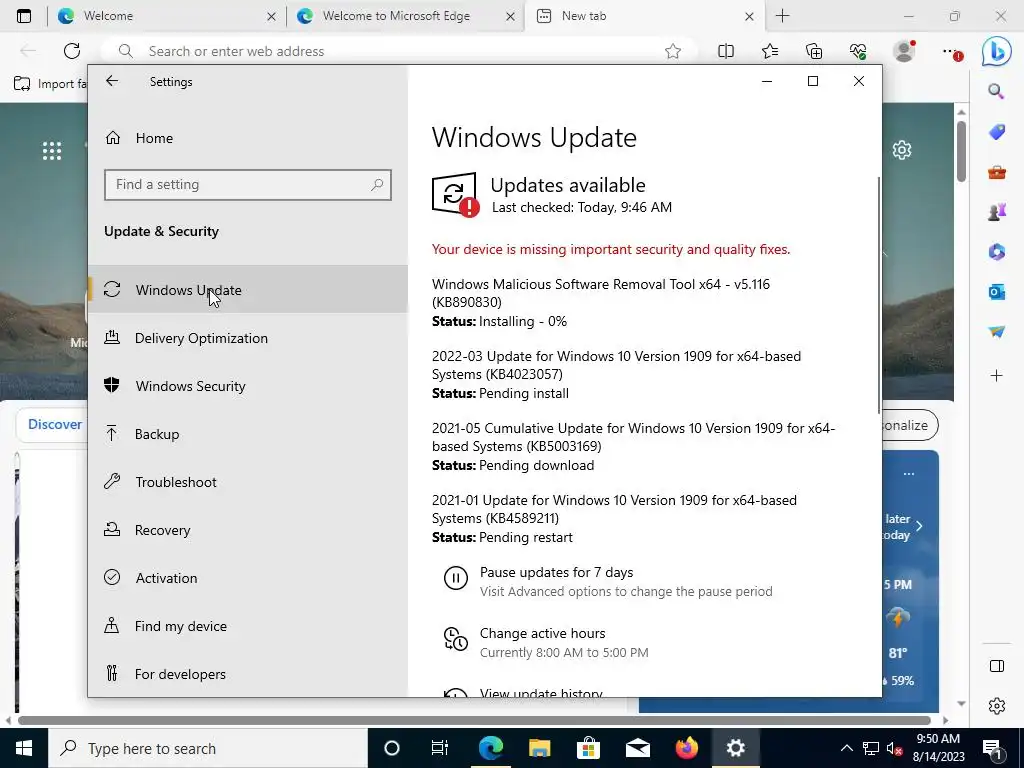Open Edge sidebar Tools briefcase icon
This screenshot has height=768, width=1024.
(997, 172)
